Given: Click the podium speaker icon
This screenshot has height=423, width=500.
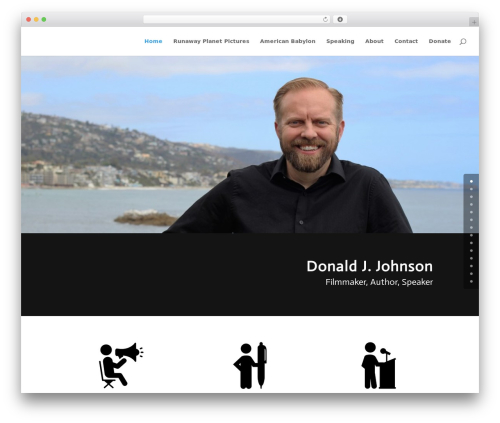Looking at the screenshot, I should [x=379, y=366].
